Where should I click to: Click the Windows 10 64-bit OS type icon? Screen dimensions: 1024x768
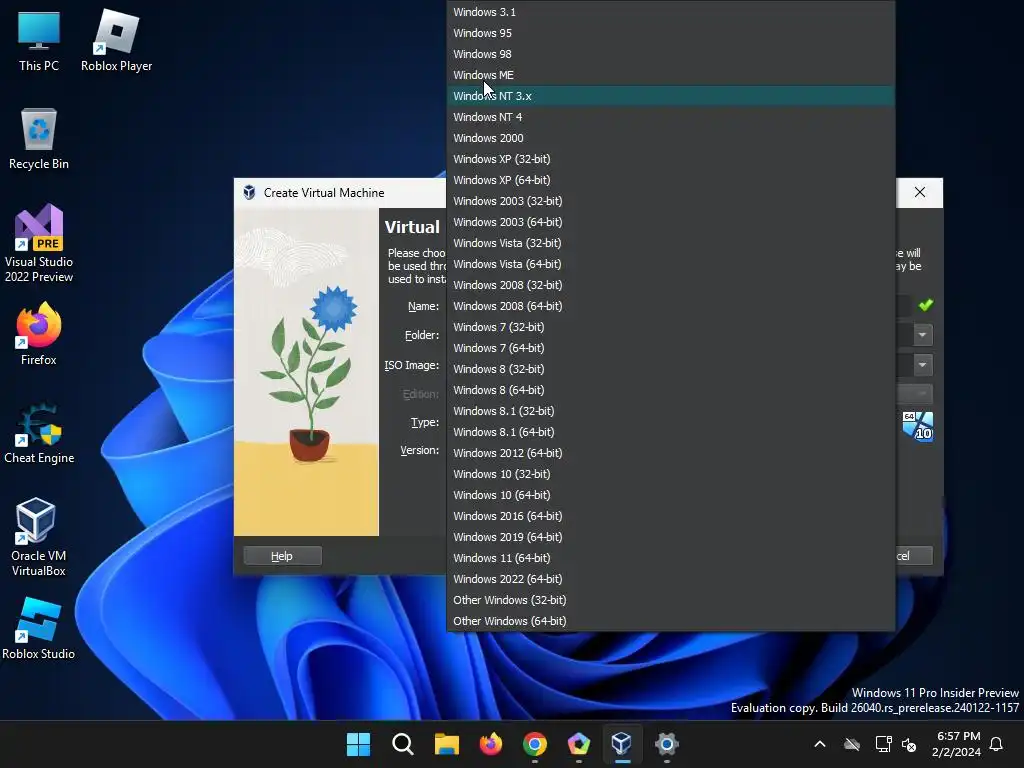pyautogui.click(x=918, y=426)
